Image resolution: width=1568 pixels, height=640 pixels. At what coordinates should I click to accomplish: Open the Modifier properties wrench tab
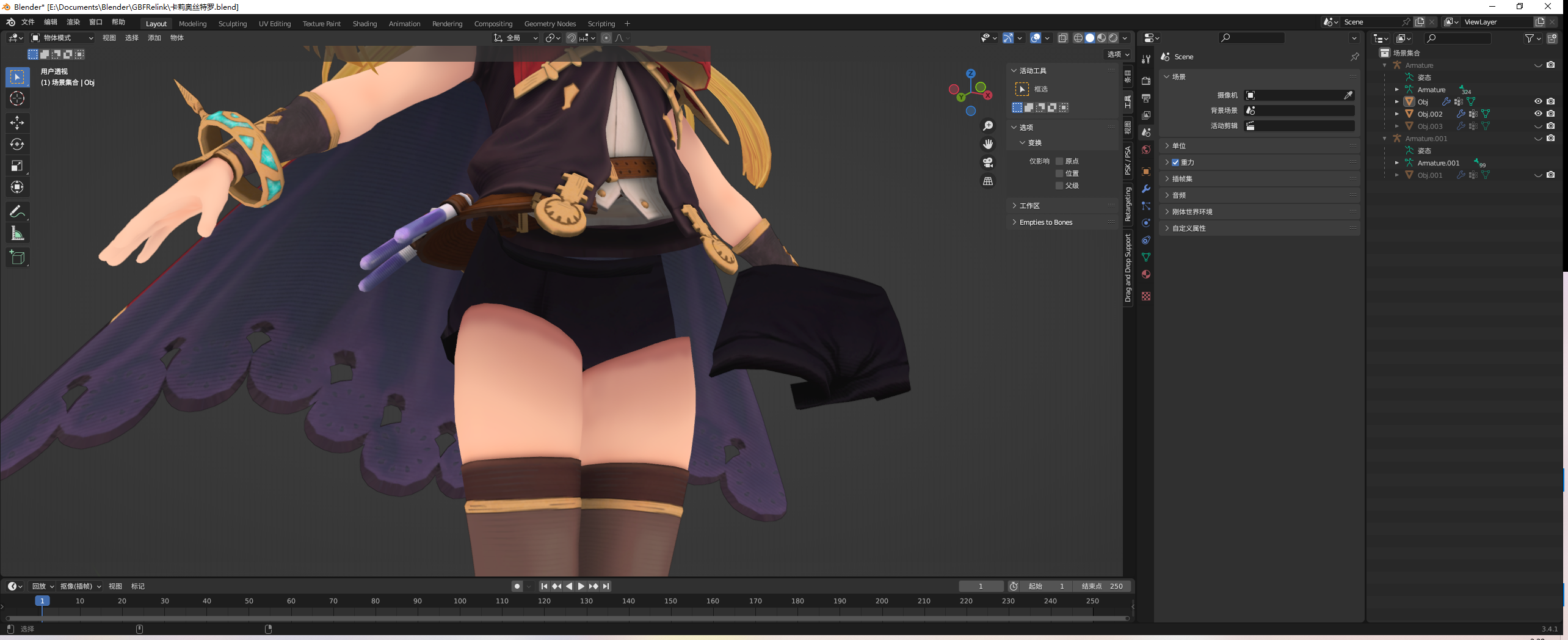[1146, 189]
